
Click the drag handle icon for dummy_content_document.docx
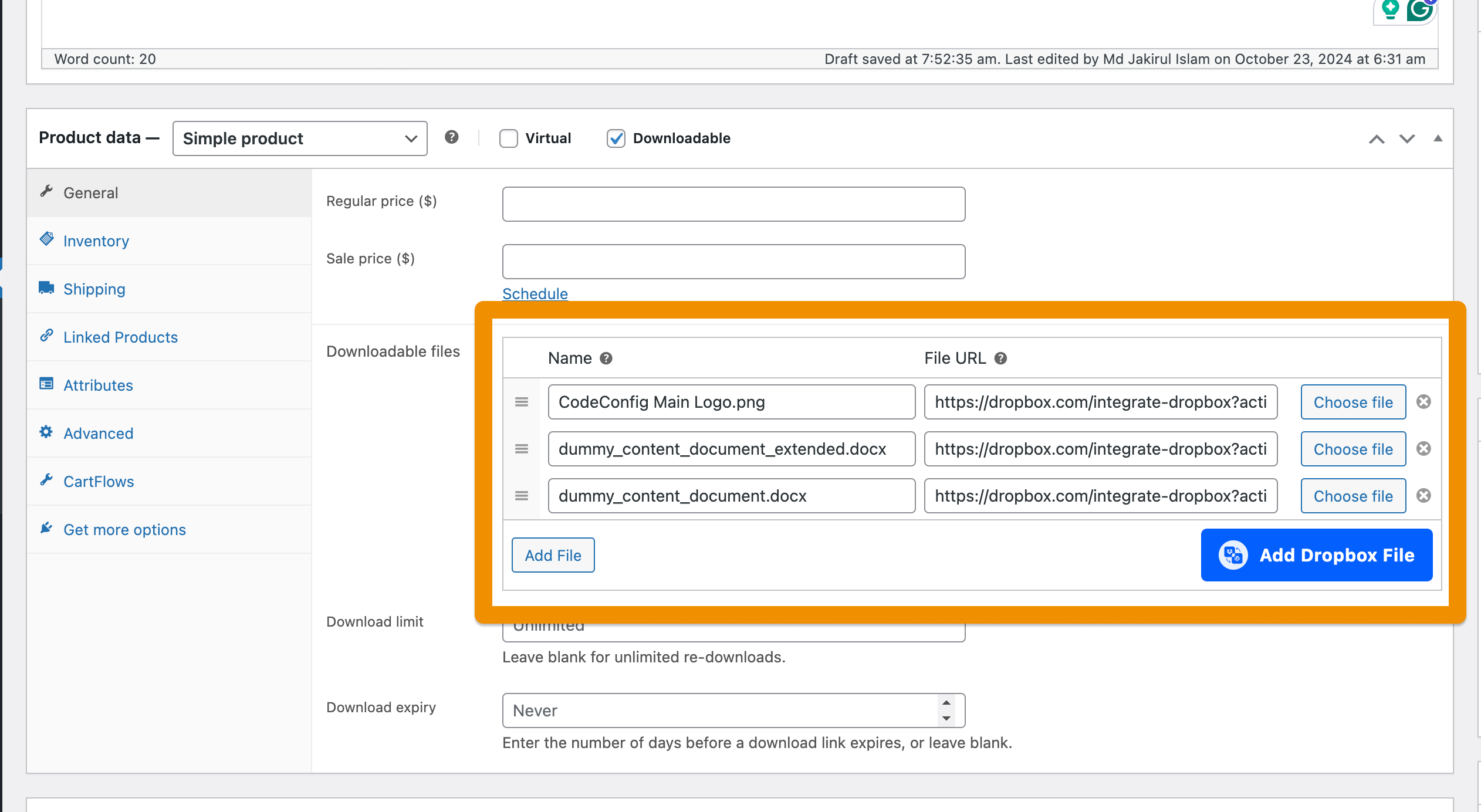[522, 496]
